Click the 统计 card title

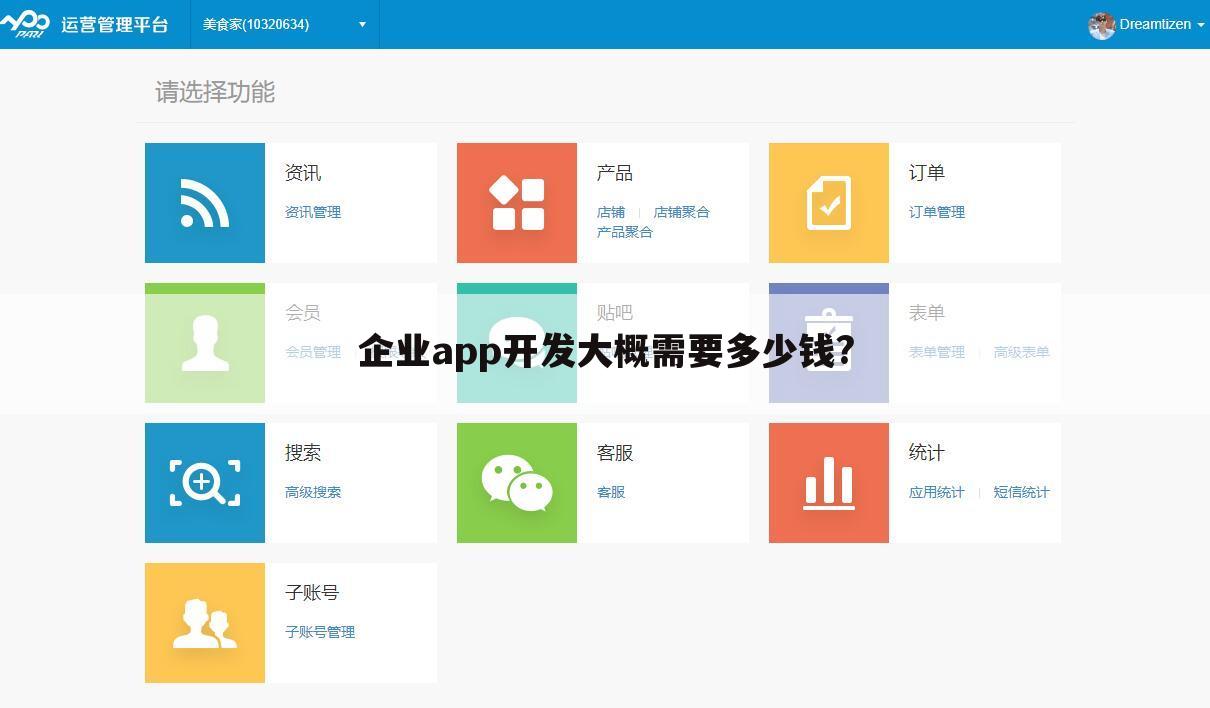(927, 453)
